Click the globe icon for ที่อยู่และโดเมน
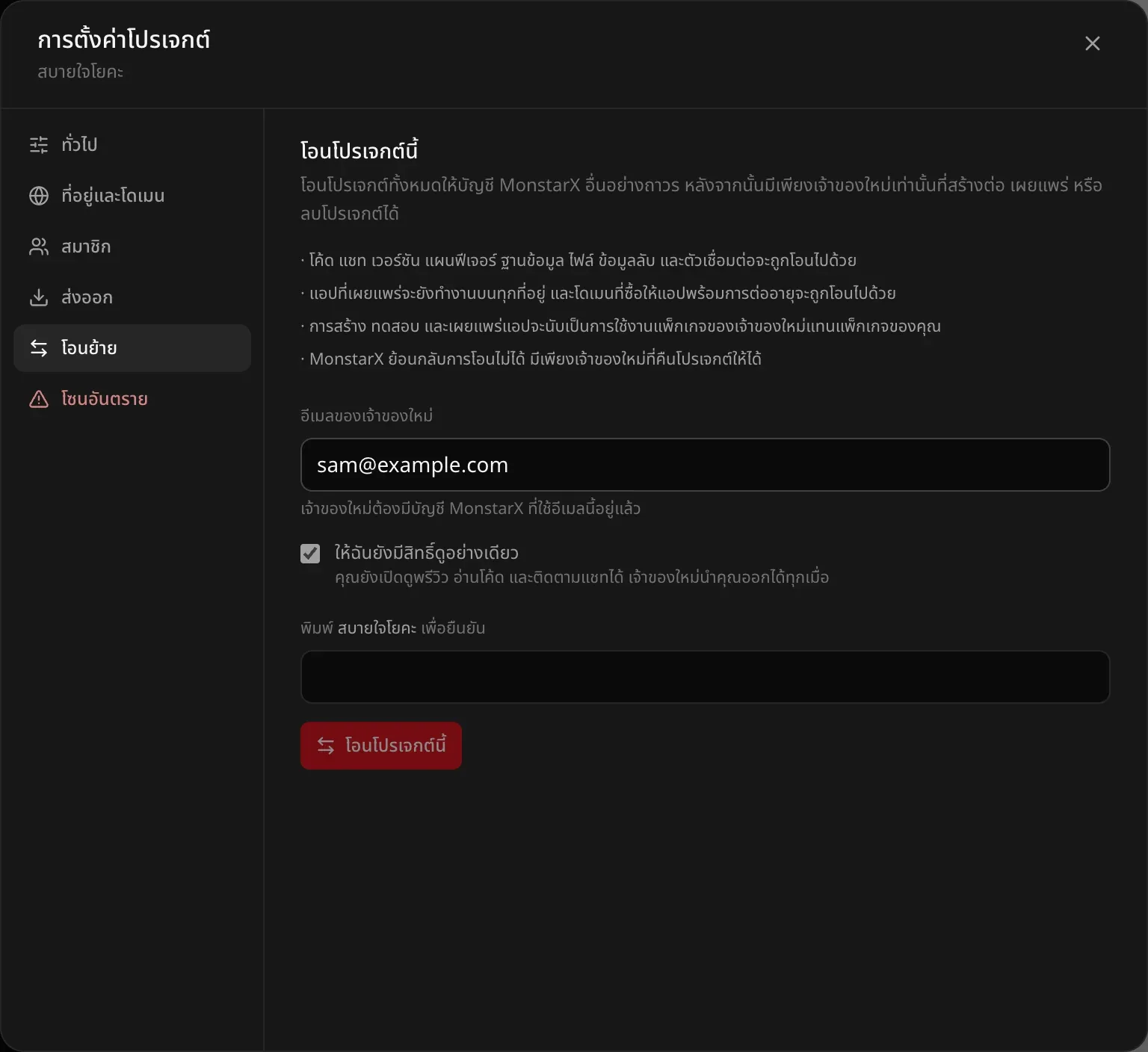This screenshot has width=1148, height=1052. tap(39, 196)
